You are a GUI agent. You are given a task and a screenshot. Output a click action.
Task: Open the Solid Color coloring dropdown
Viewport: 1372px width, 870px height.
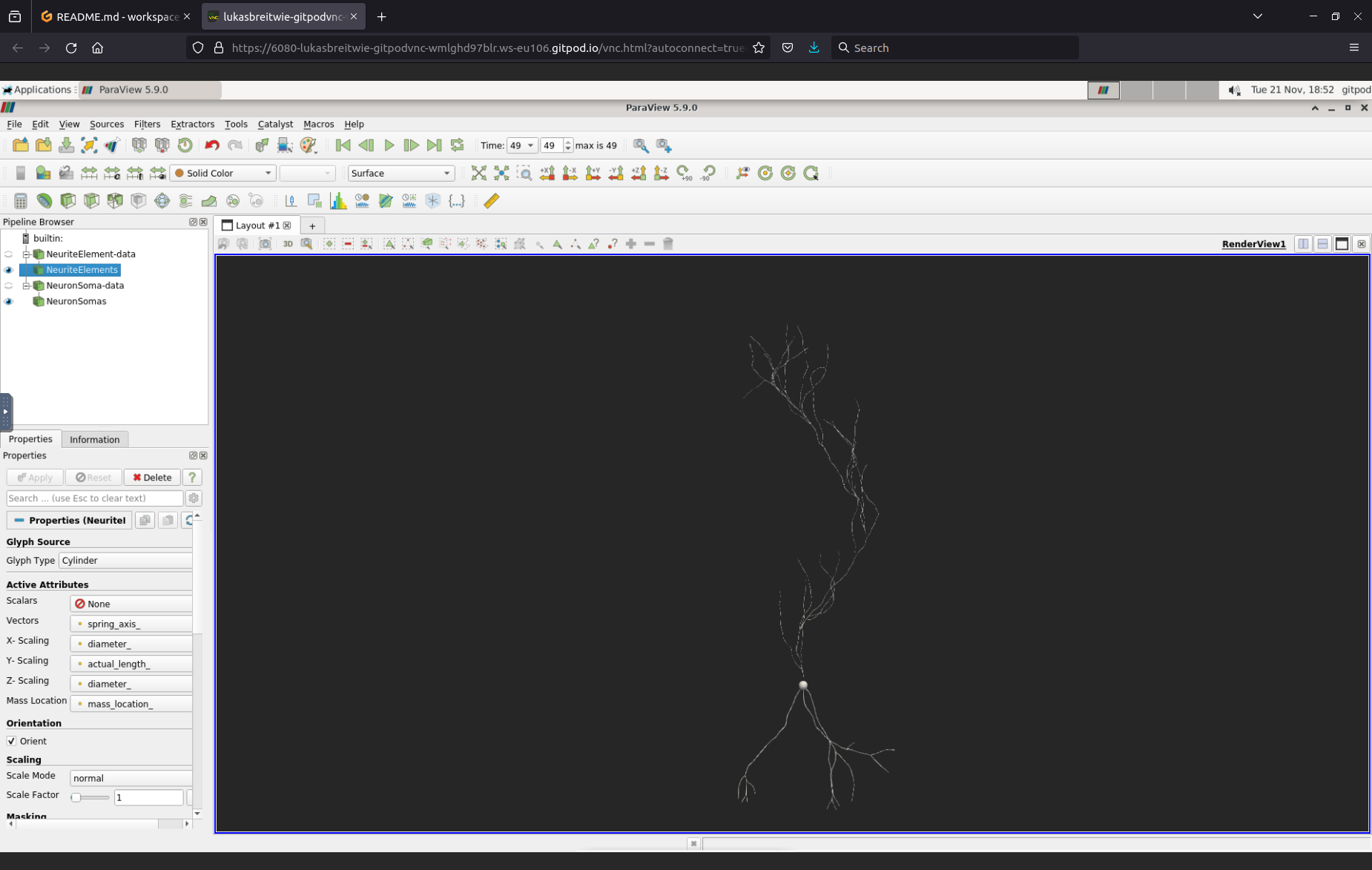pyautogui.click(x=223, y=174)
